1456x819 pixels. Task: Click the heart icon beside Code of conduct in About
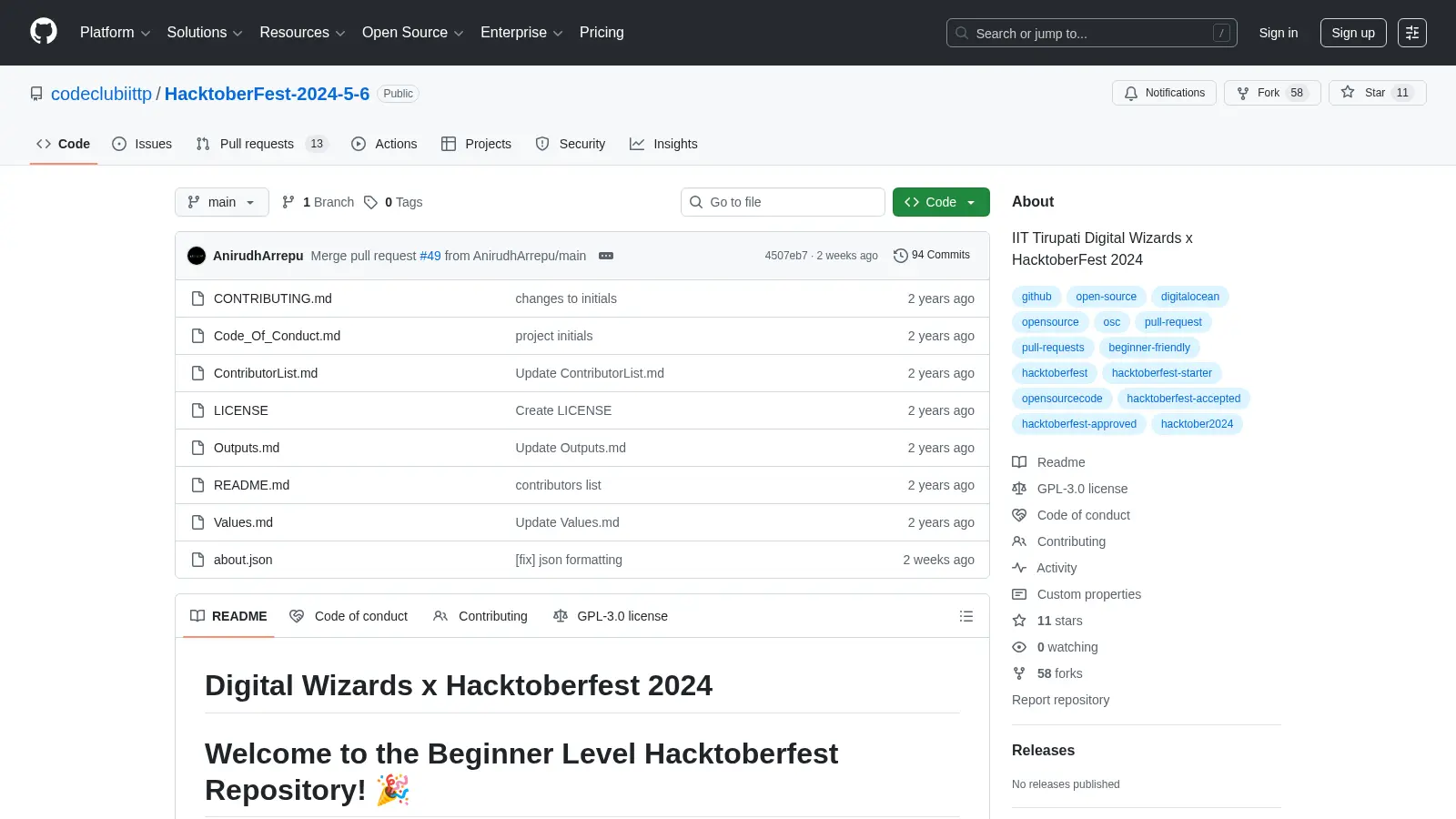tap(1019, 515)
